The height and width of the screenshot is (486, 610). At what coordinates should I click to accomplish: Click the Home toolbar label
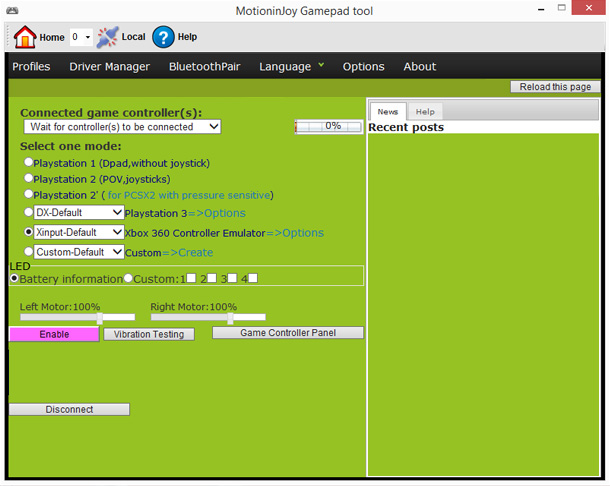(x=52, y=37)
